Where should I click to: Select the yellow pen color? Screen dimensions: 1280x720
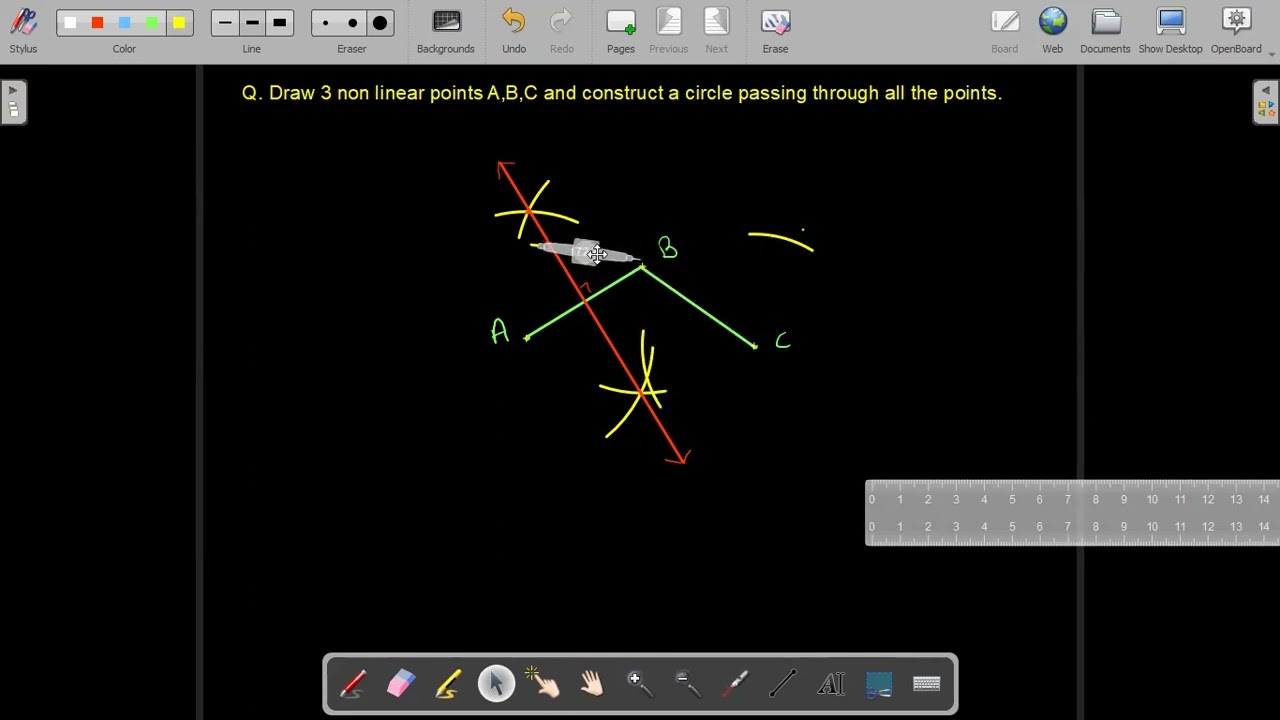click(x=178, y=23)
